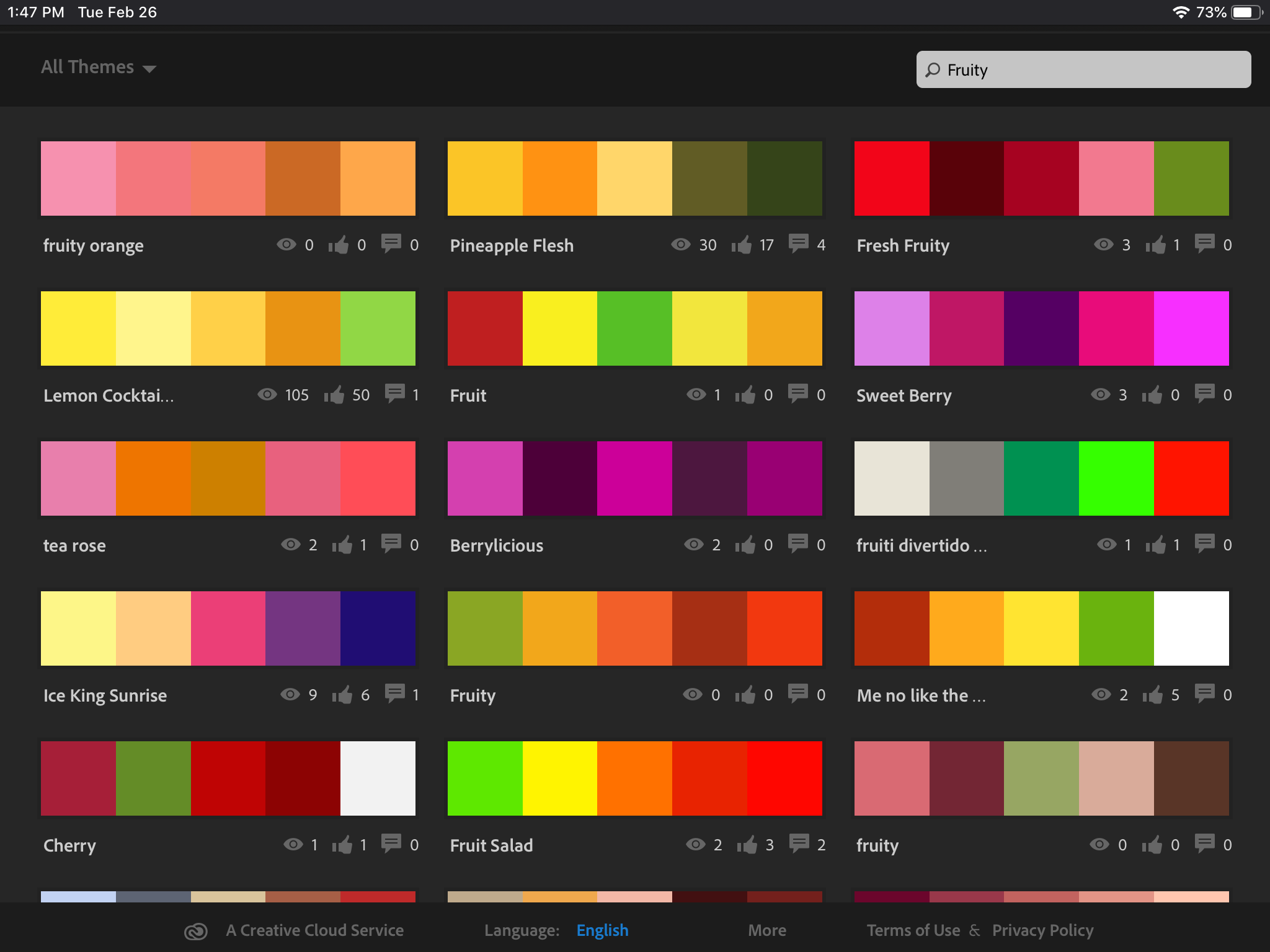
Task: Open comment icon for tea rose
Action: (391, 543)
